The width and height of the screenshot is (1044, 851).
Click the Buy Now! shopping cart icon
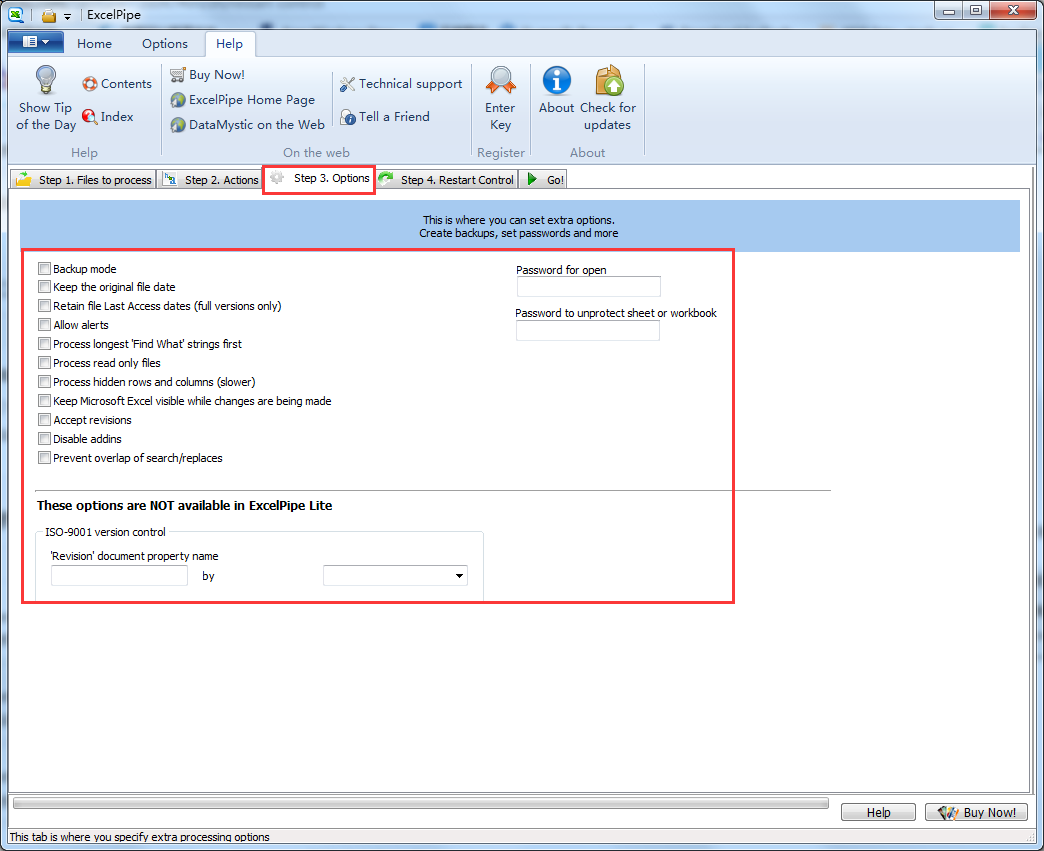(178, 75)
